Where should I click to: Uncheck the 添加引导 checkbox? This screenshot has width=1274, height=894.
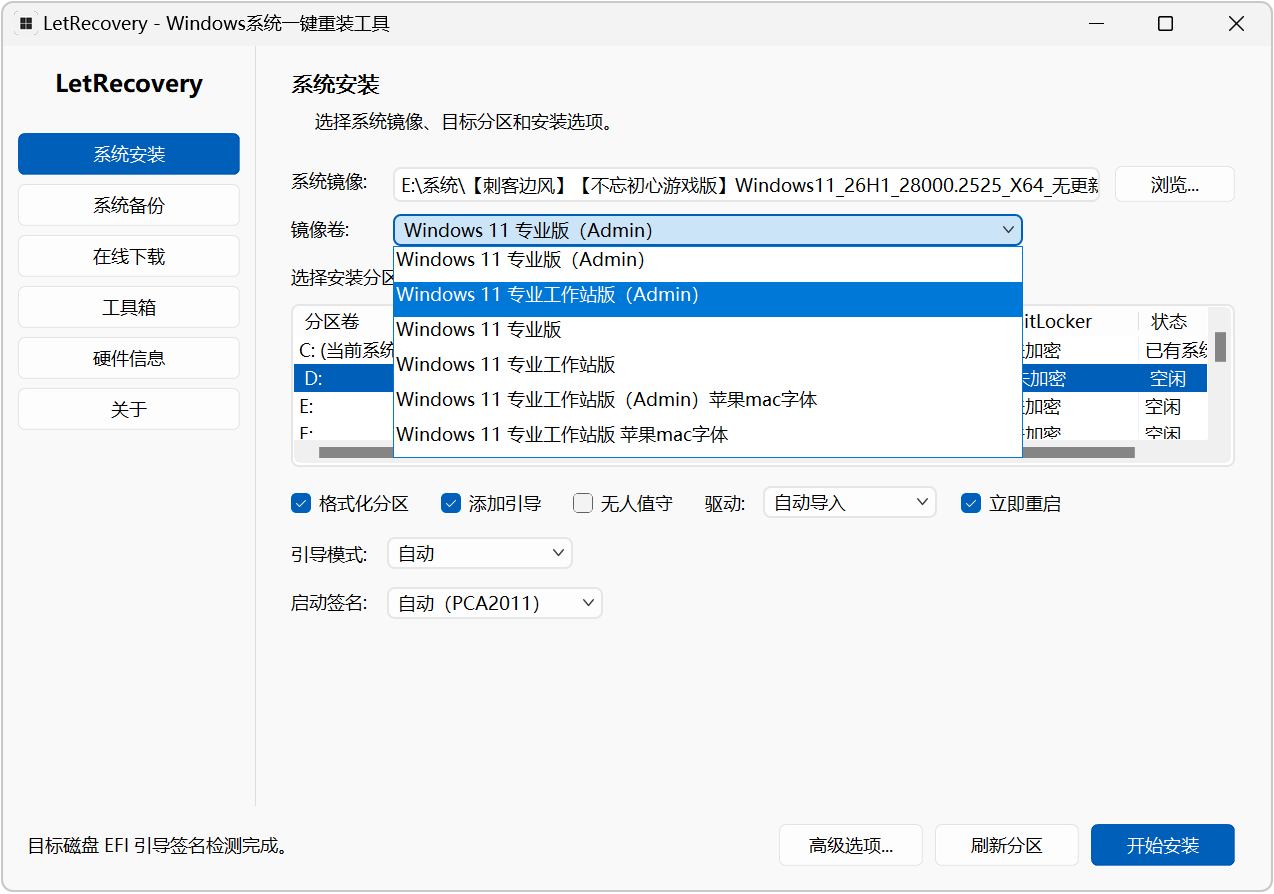coord(451,503)
